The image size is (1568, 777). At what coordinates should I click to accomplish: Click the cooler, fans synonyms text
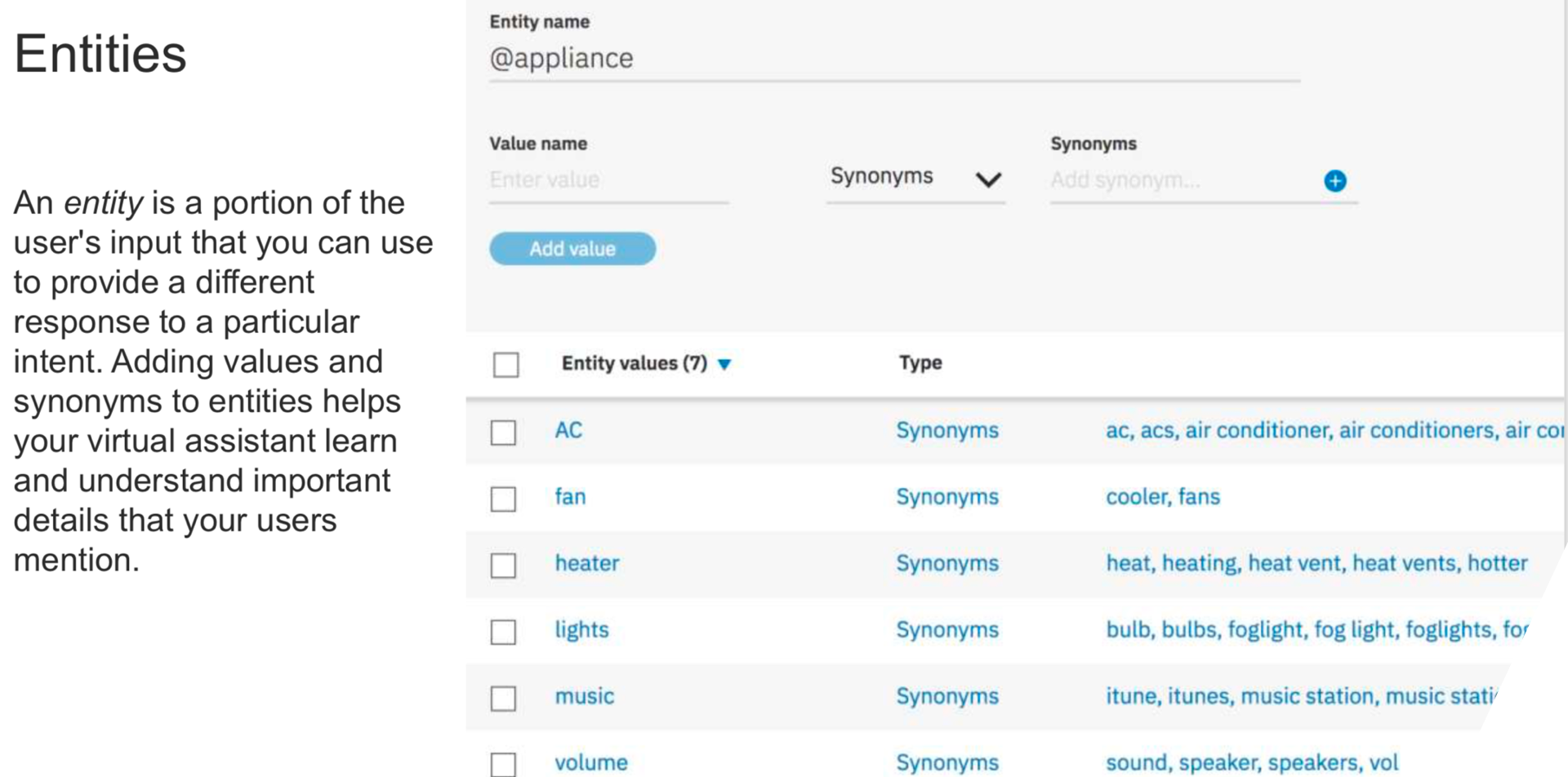pos(1162,497)
